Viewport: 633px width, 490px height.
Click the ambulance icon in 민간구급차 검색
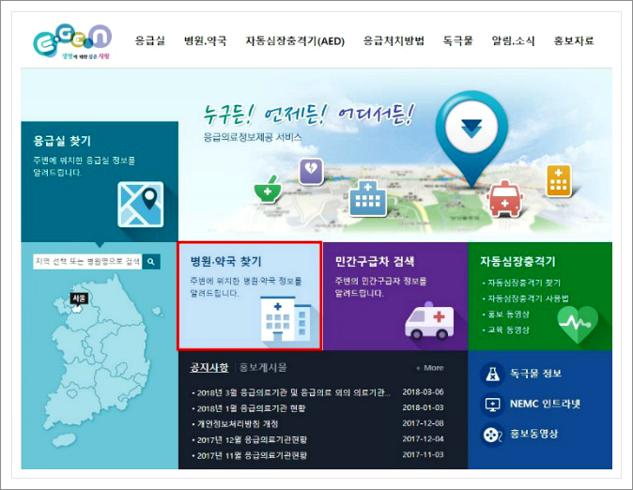[x=429, y=320]
